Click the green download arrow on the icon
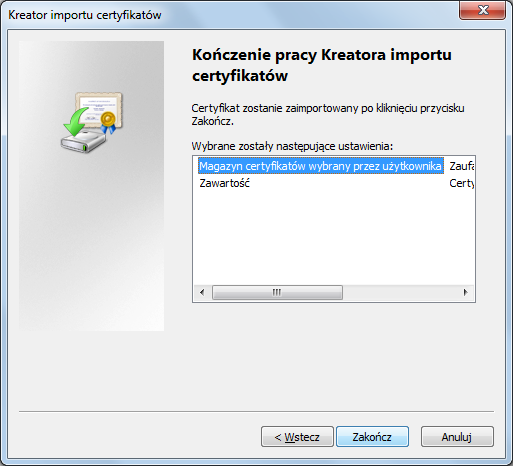 coord(76,121)
